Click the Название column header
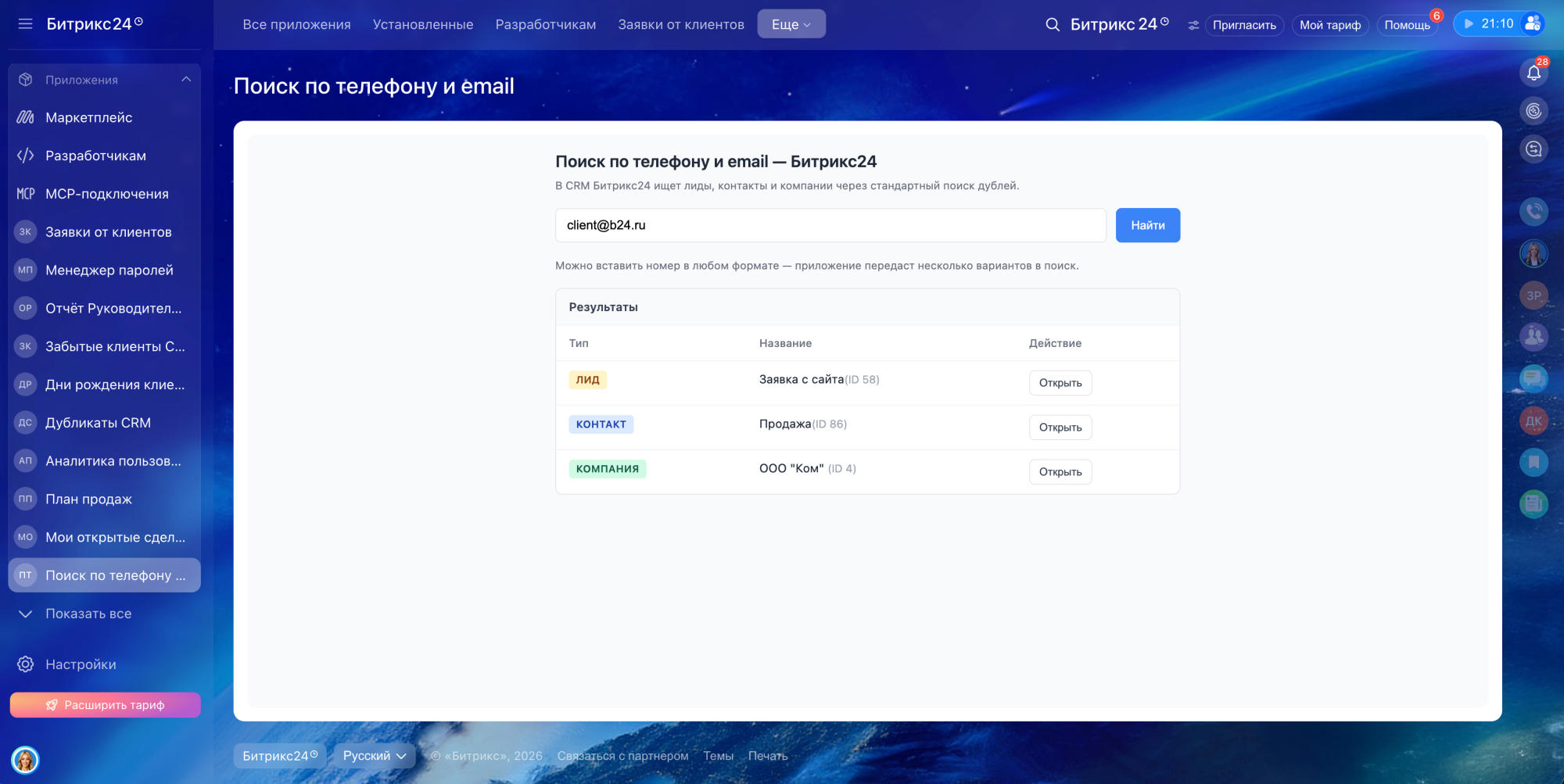The width and height of the screenshot is (1564, 784). pos(785,343)
